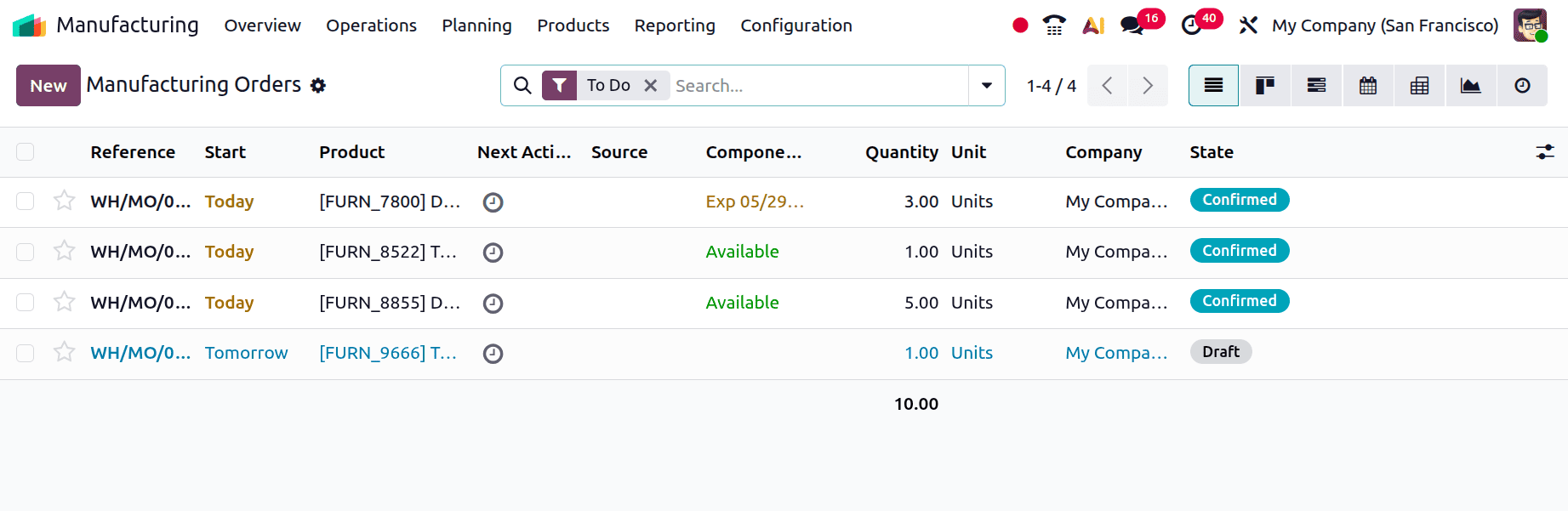1568x511 pixels.
Task: Switch to pivot table view
Action: pyautogui.click(x=1419, y=85)
